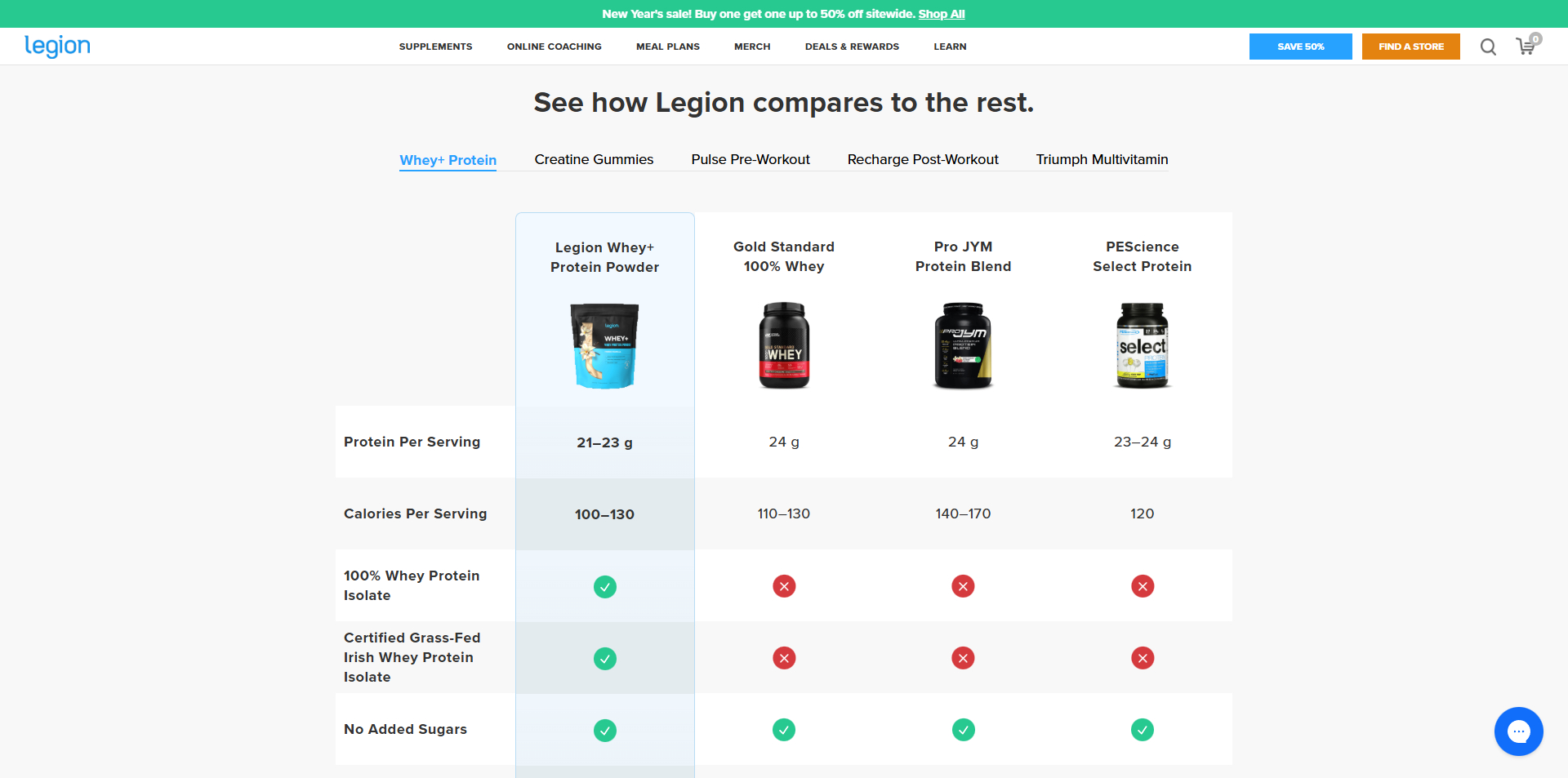Show the Triumph Multivitamin comparison tab
Image resolution: width=1568 pixels, height=778 pixels.
tap(1102, 159)
